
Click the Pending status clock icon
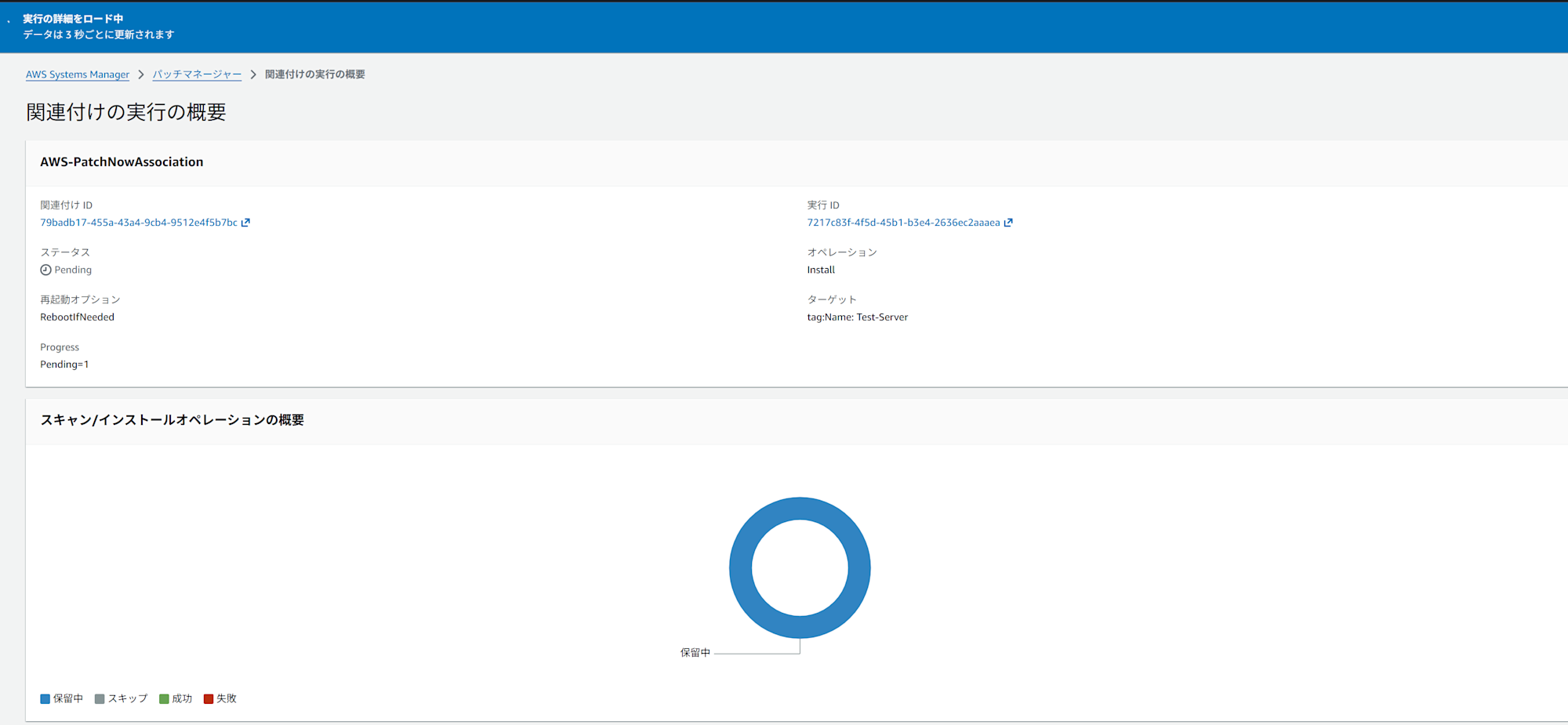click(45, 270)
